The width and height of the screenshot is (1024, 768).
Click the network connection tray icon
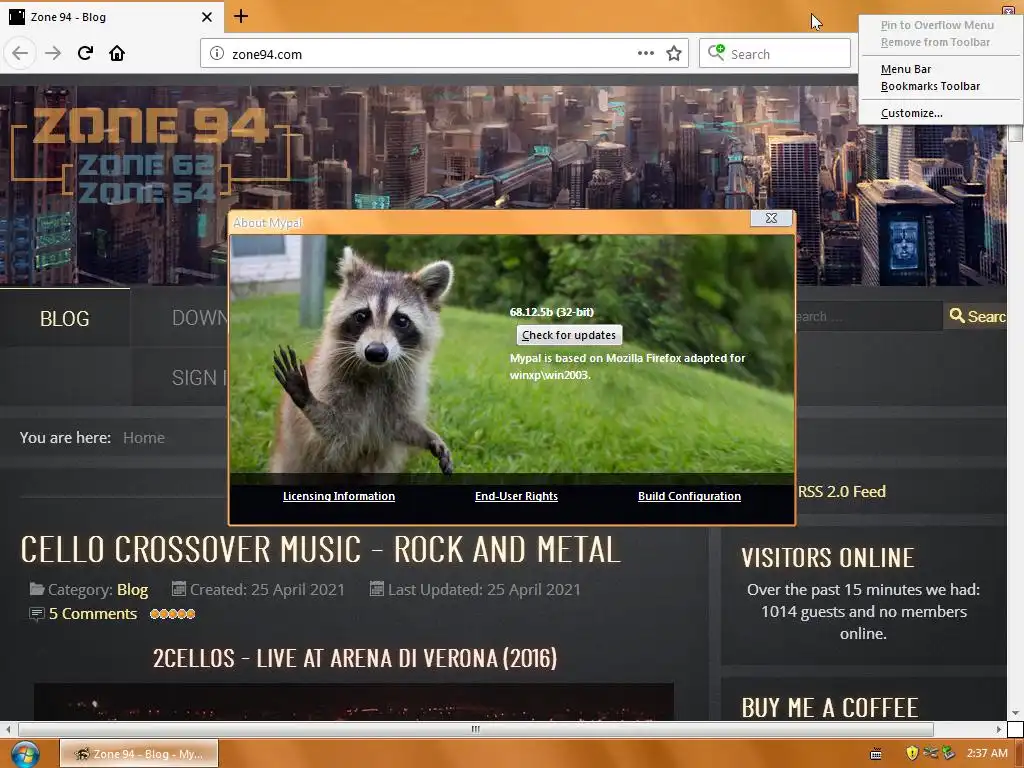click(930, 753)
